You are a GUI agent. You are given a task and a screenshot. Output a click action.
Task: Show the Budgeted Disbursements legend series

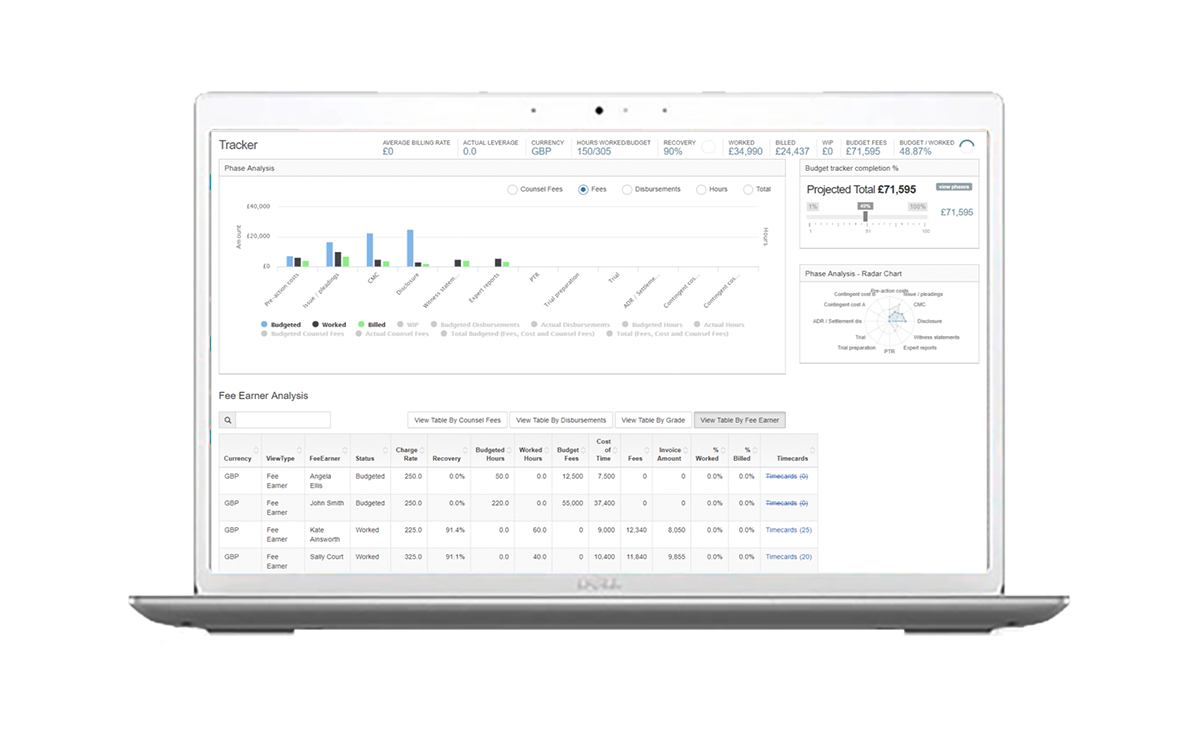point(475,324)
